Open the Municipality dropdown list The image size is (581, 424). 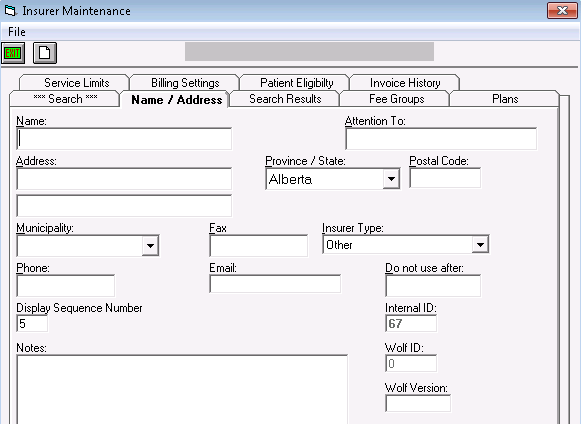tap(150, 245)
